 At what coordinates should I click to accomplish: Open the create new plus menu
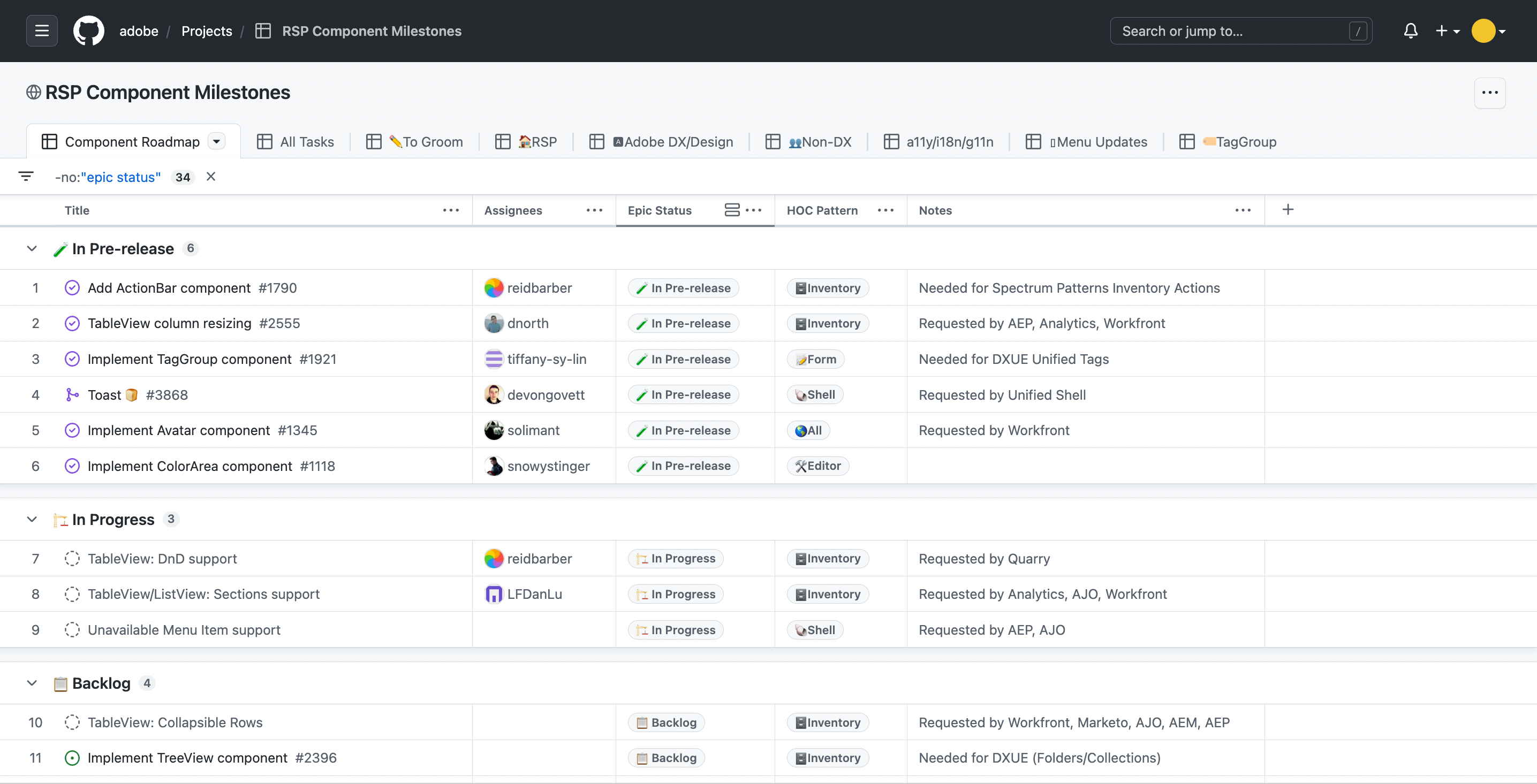pyautogui.click(x=1448, y=31)
